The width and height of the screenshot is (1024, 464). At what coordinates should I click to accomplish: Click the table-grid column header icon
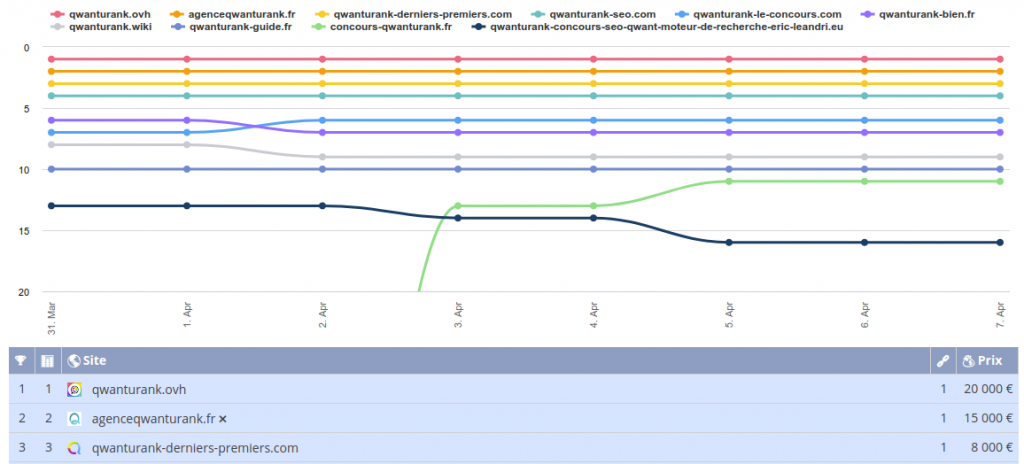coord(47,361)
